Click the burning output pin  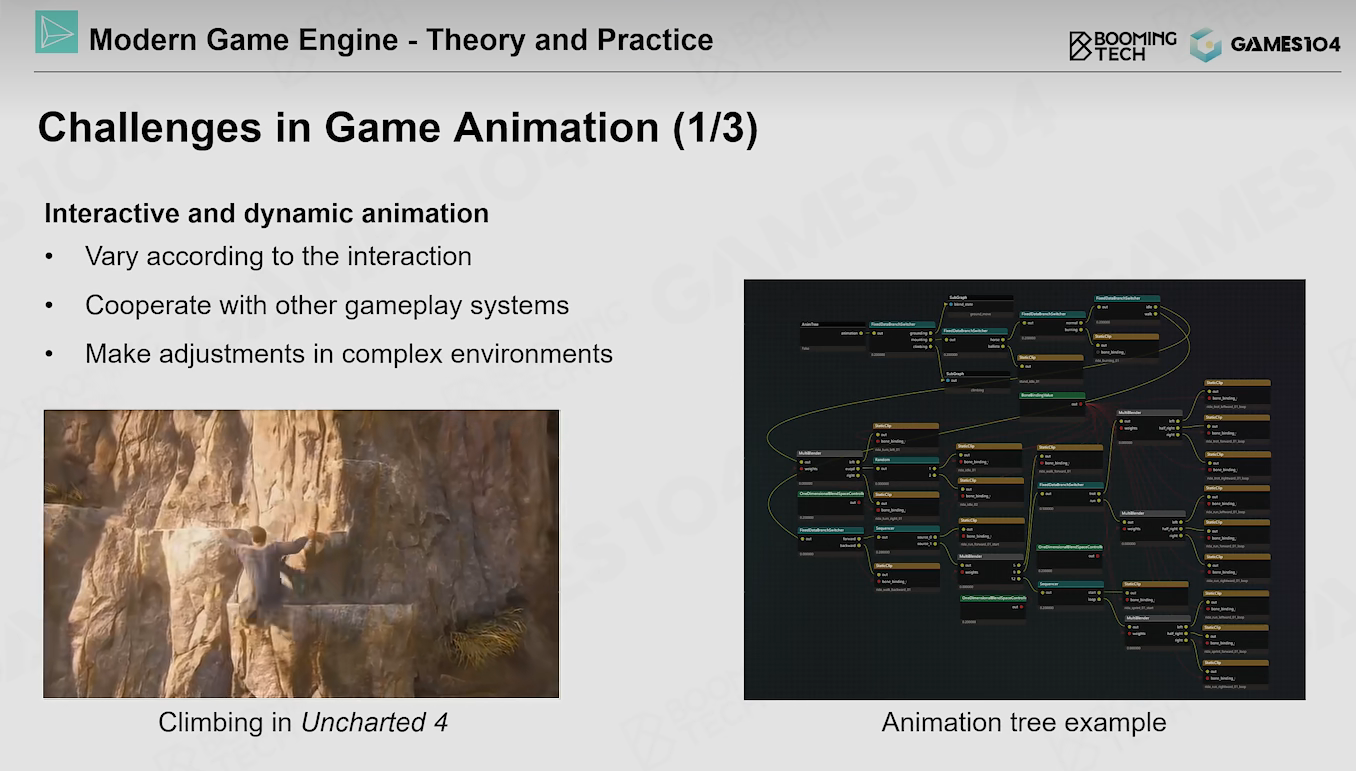coord(1080,330)
